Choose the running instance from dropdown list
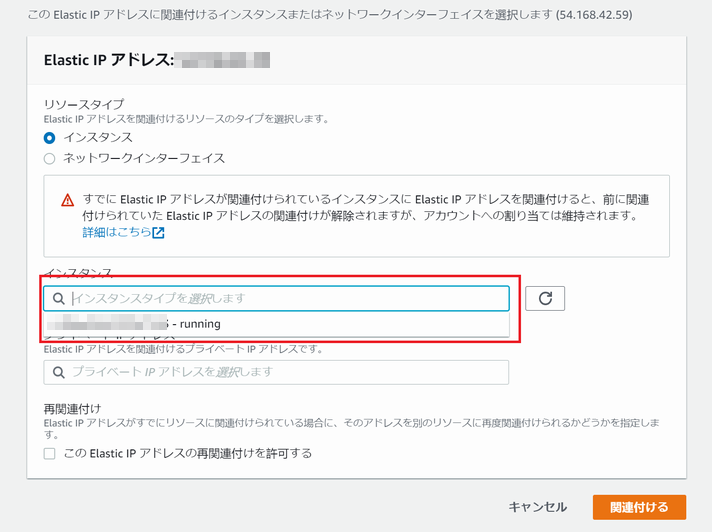The image size is (712, 532). pos(276,324)
